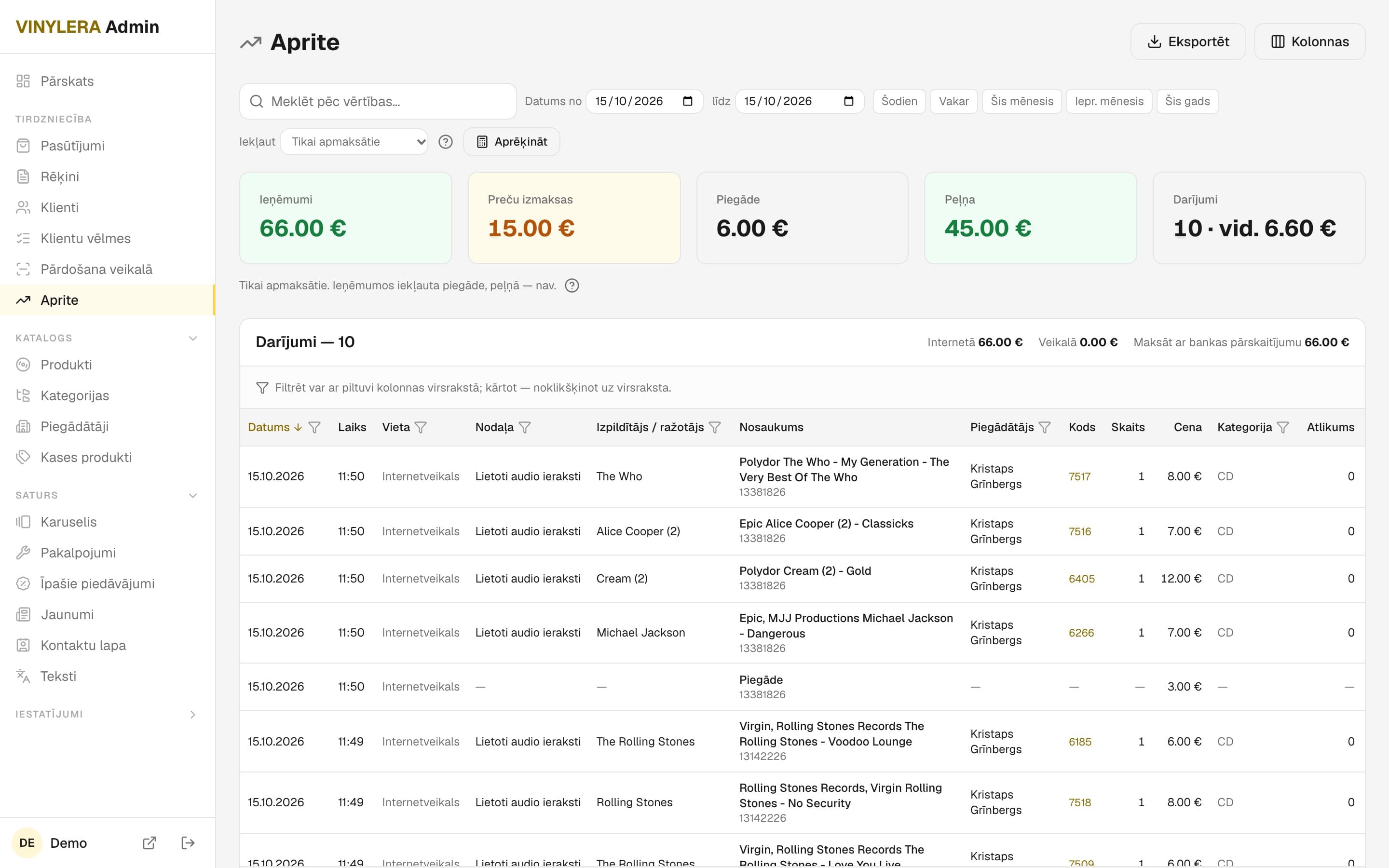Click the filter icon next to Datums
This screenshot has width=1389, height=868.
[314, 427]
